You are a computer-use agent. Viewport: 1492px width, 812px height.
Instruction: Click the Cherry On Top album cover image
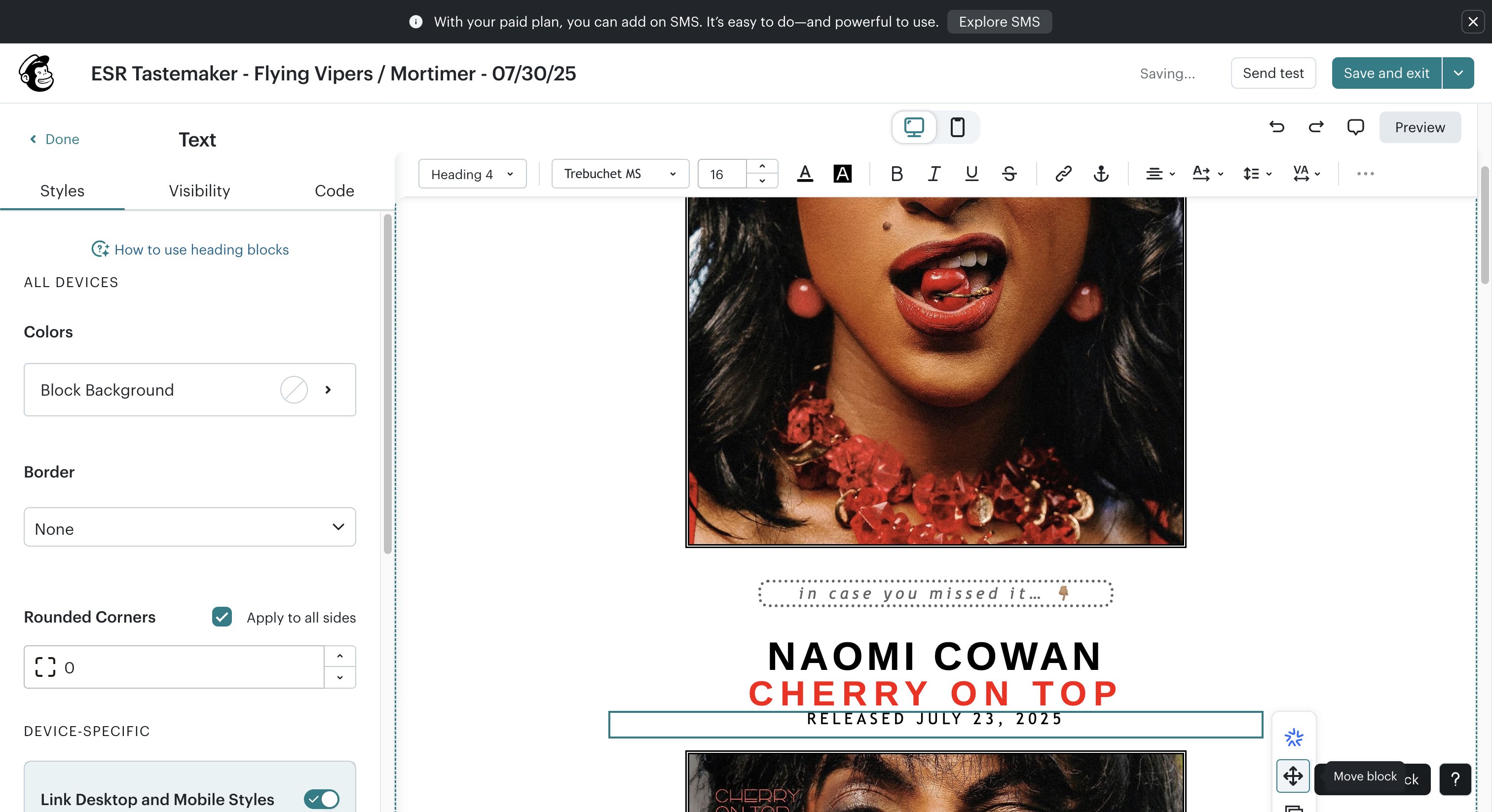(935, 781)
